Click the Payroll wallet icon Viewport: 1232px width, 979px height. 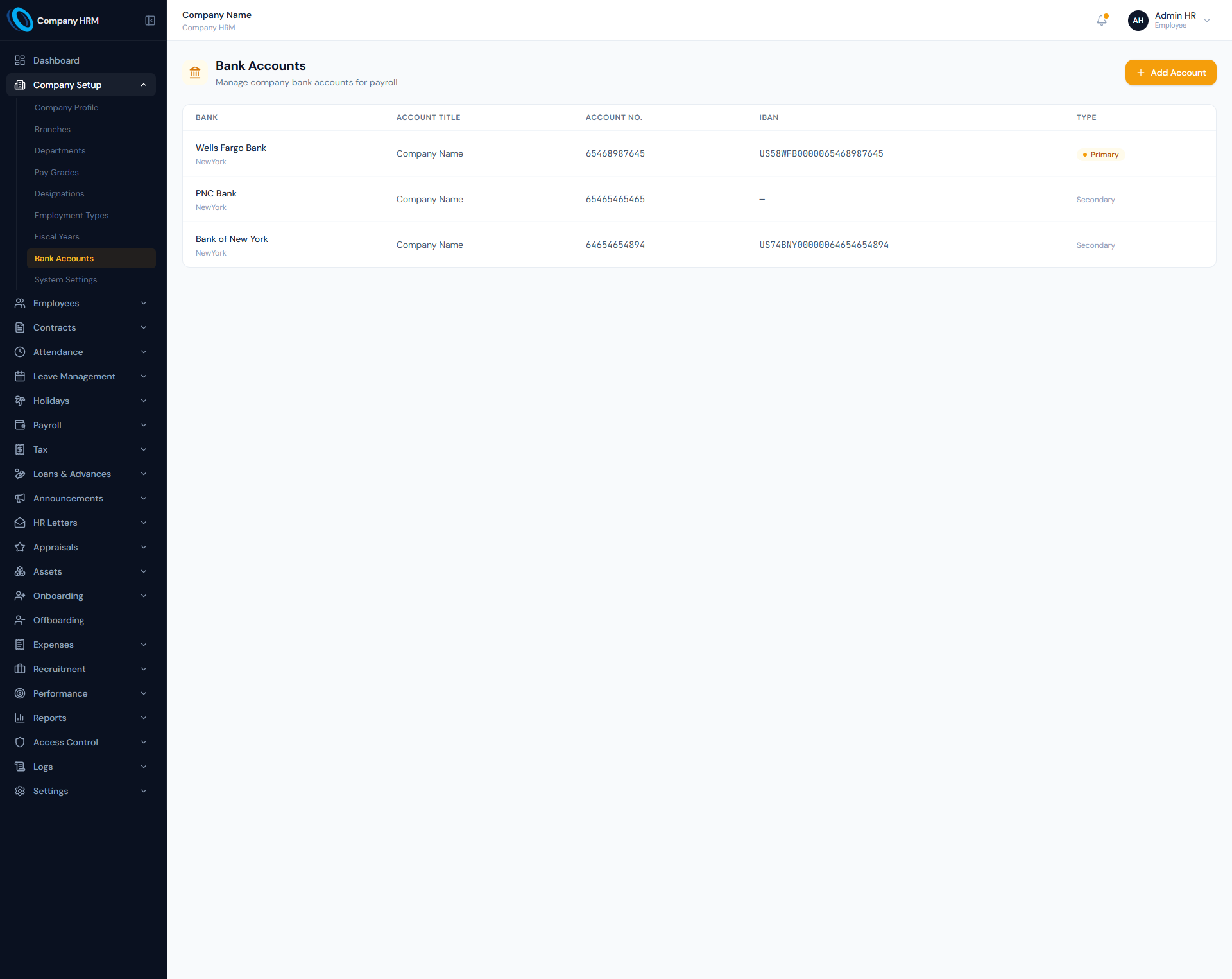(20, 425)
